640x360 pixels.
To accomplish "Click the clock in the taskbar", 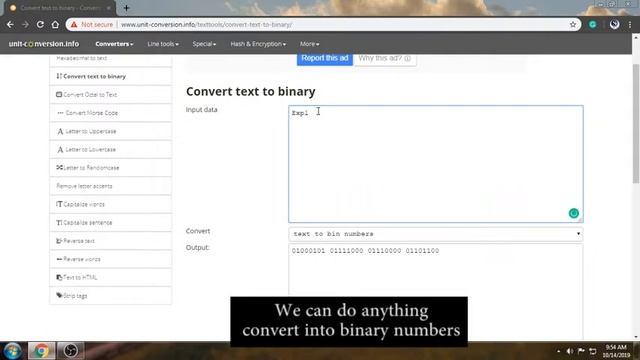I will (616, 351).
